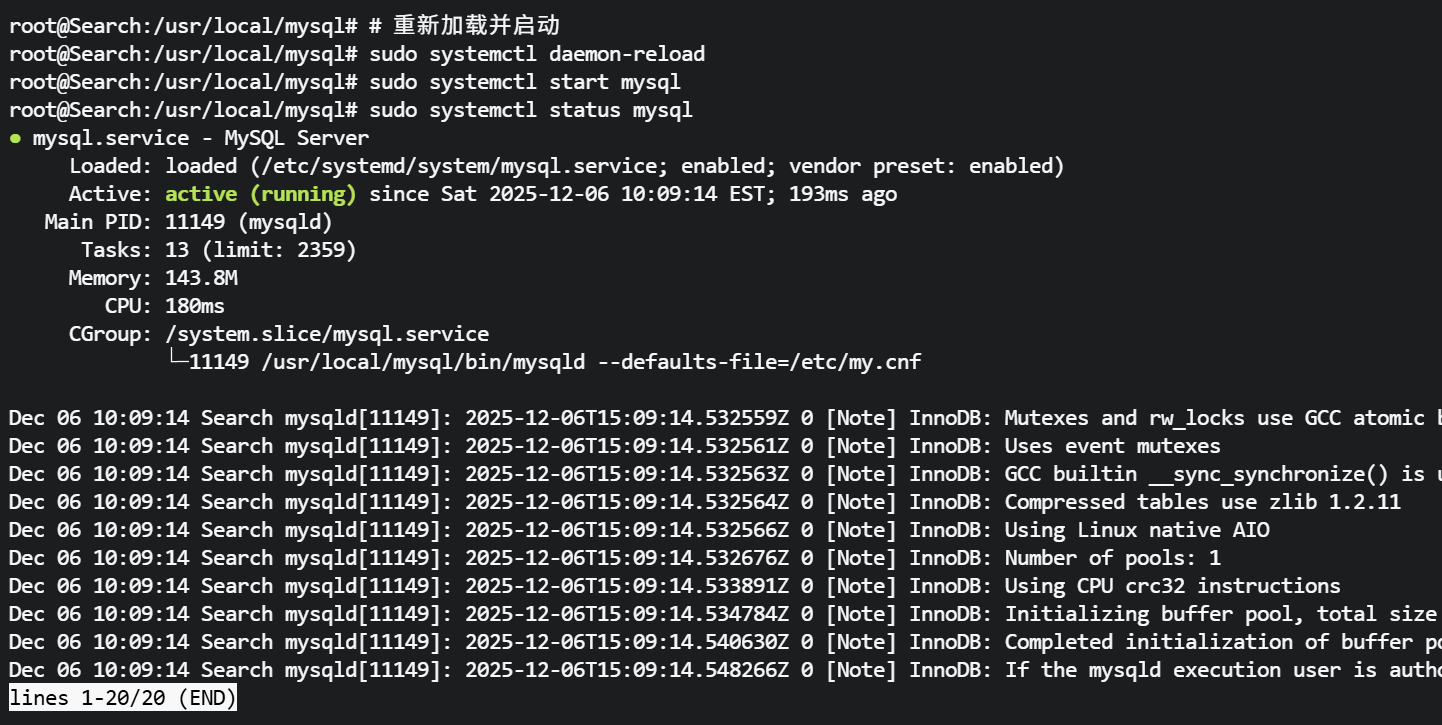This screenshot has width=1442, height=725.
Task: Click the "sudo systemctl status mysql" command
Action: (531, 110)
